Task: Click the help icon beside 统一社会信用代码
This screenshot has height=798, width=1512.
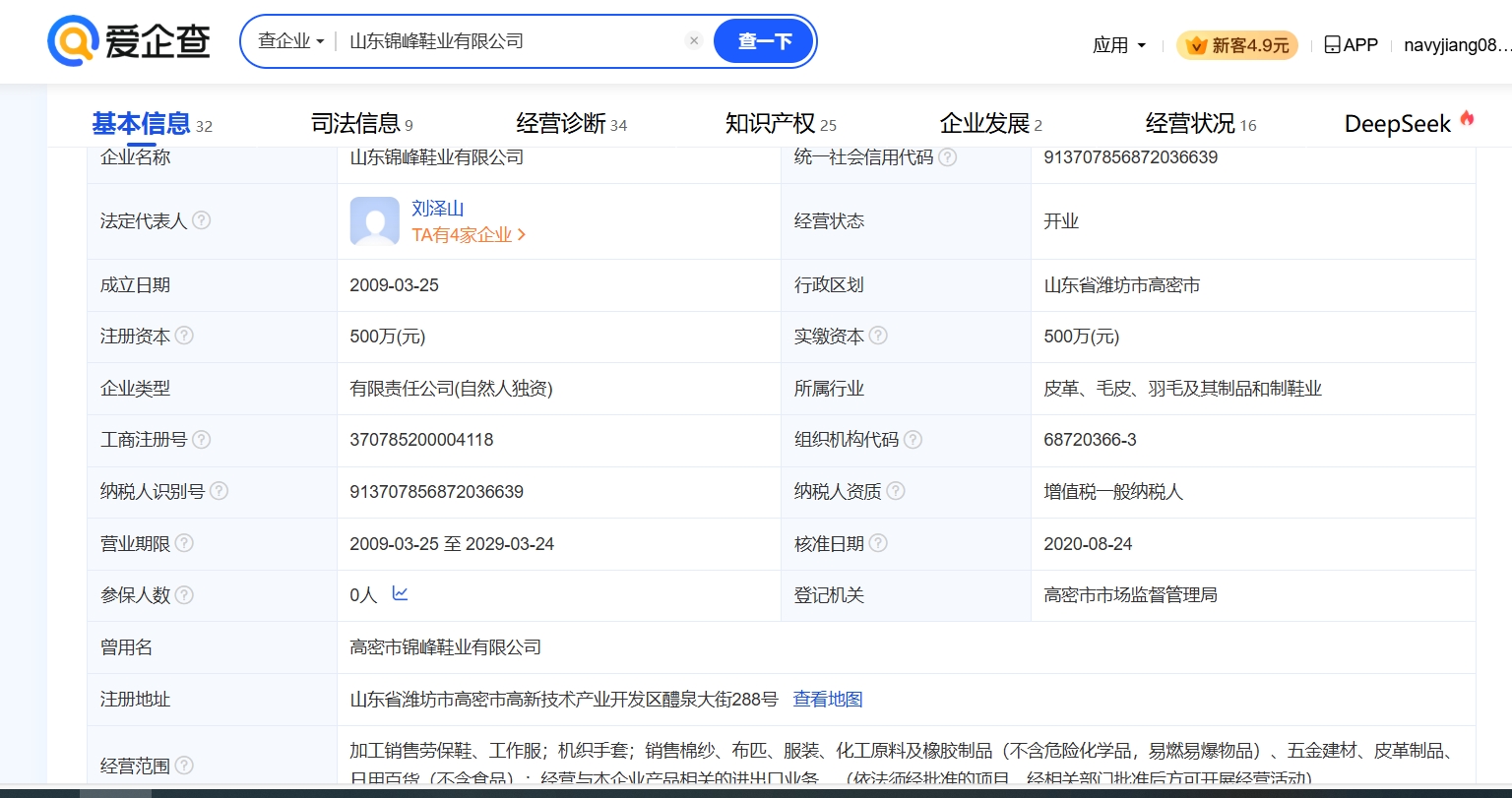Action: [948, 157]
